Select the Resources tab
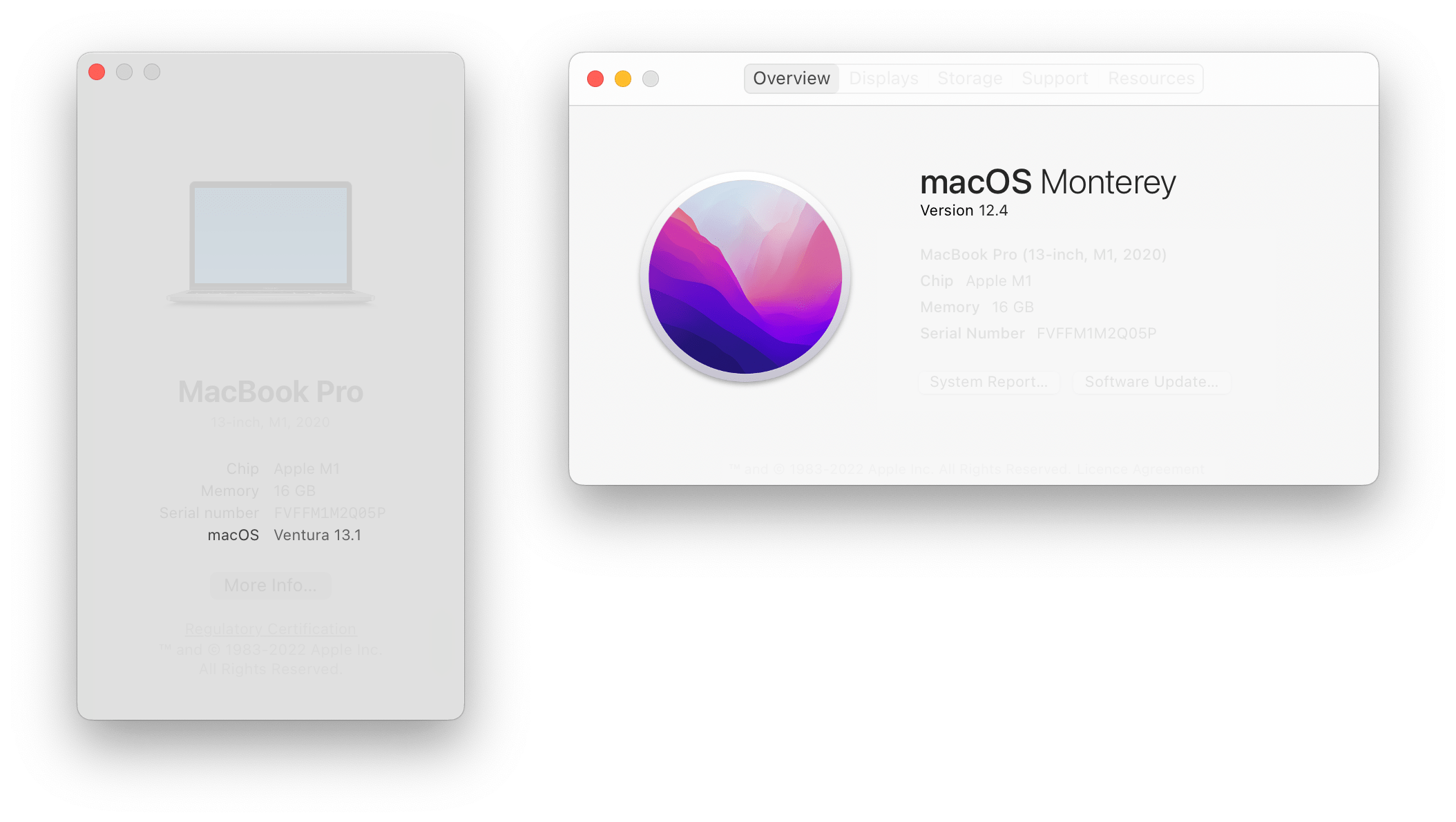Viewport: 1456px width, 822px height. coord(1151,79)
